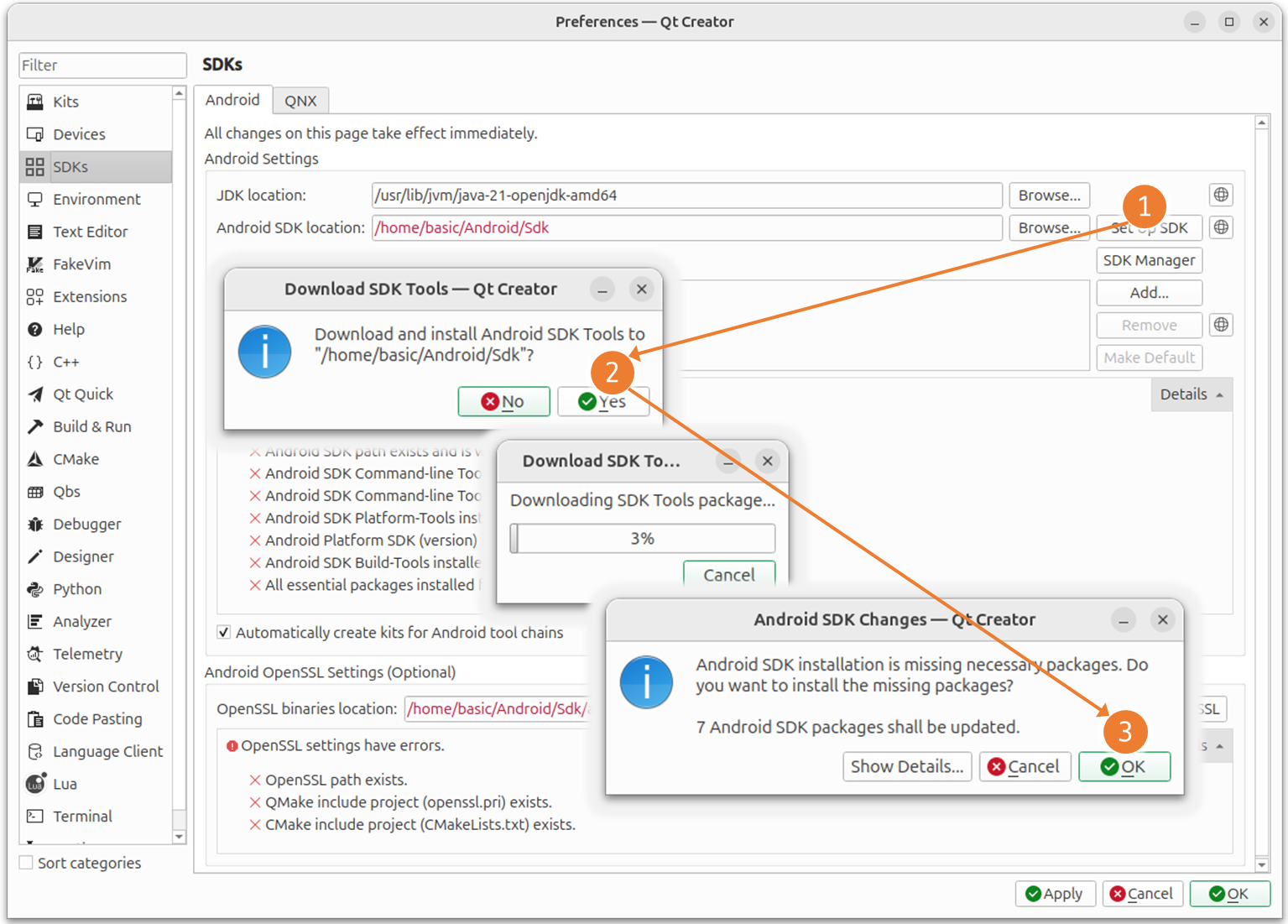Open the Kits category icon
The width and height of the screenshot is (1288, 924).
pyautogui.click(x=34, y=102)
